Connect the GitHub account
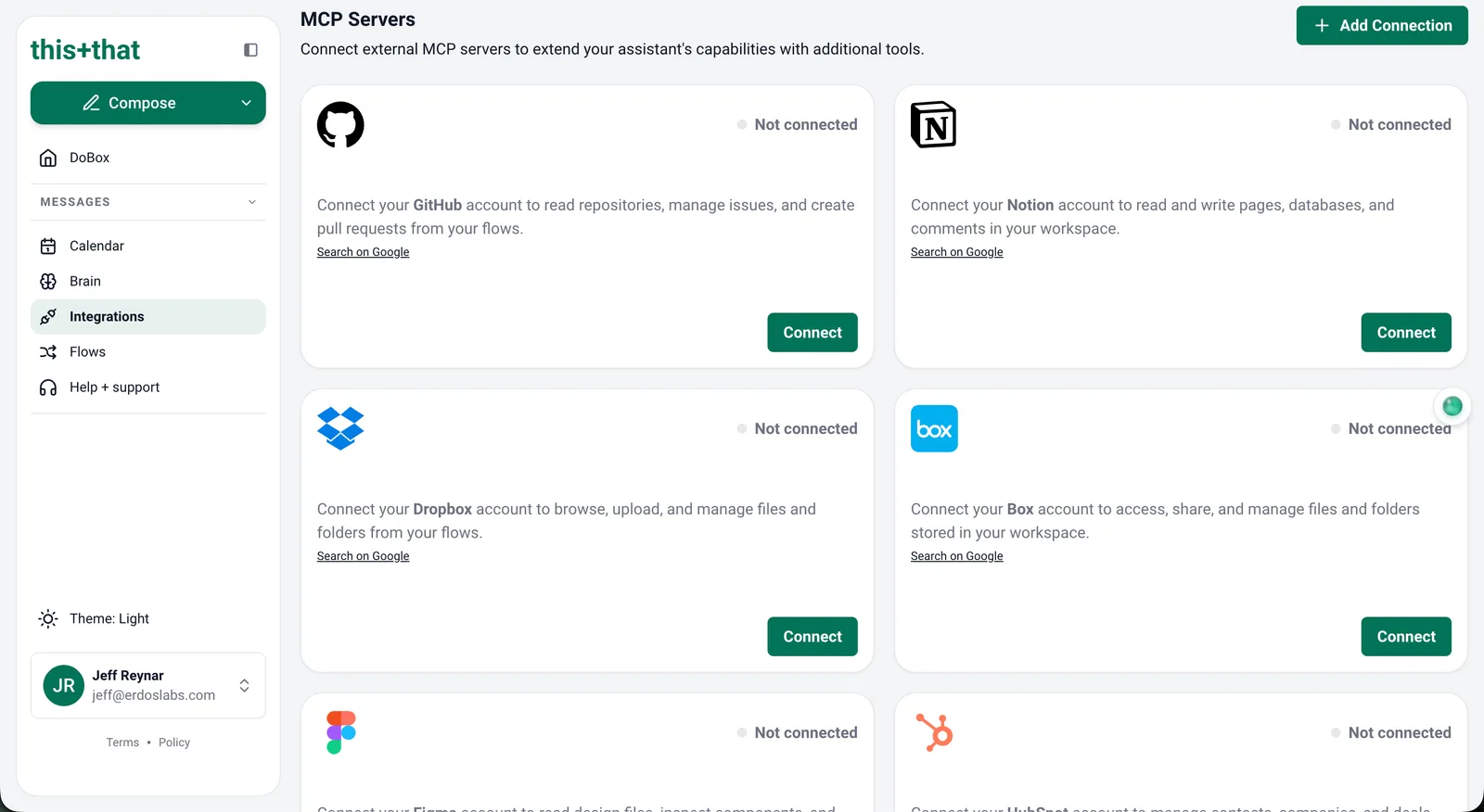 click(x=812, y=333)
